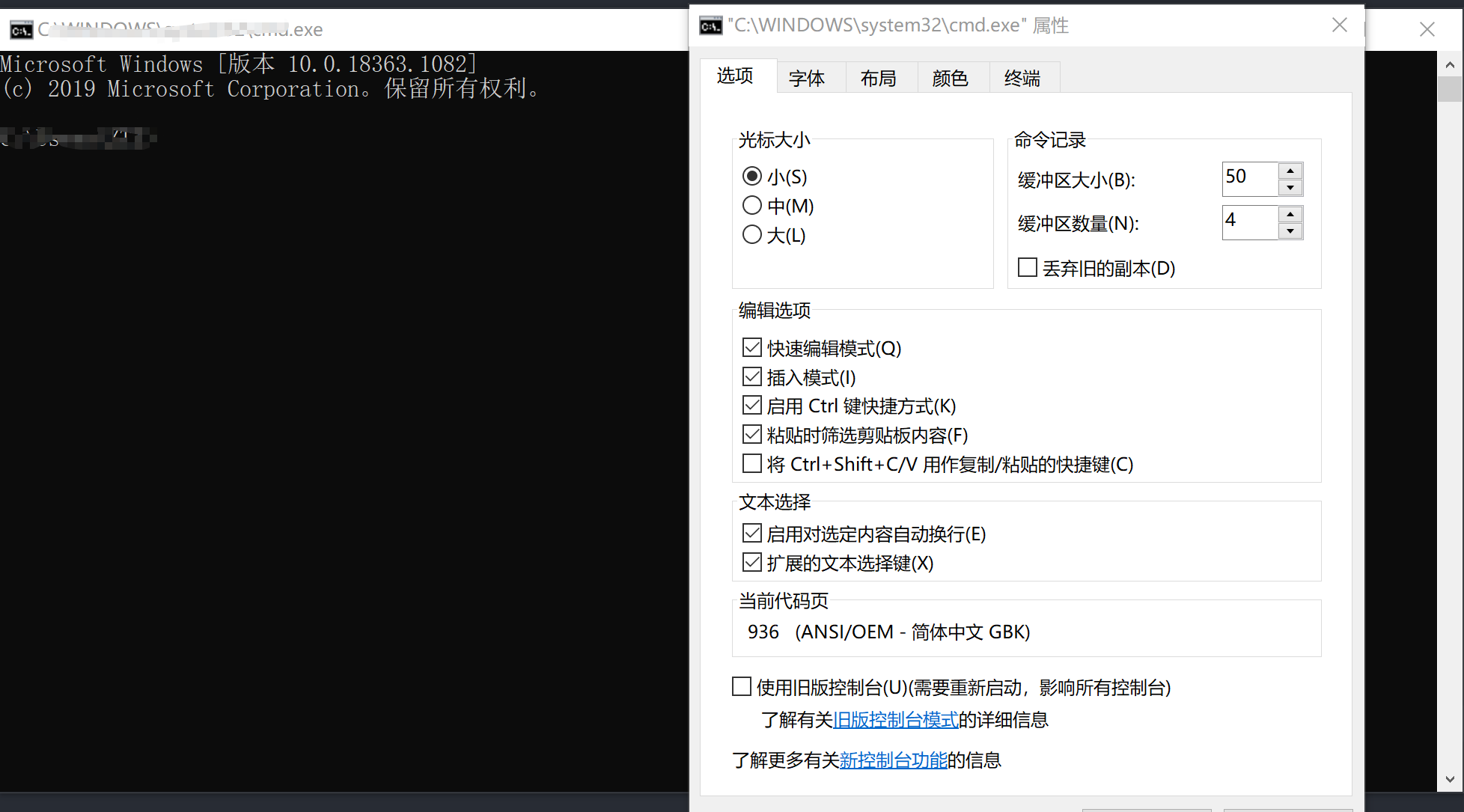Click the 缓冲区数量 input field
Screen dimensions: 1464x812
coord(1250,222)
